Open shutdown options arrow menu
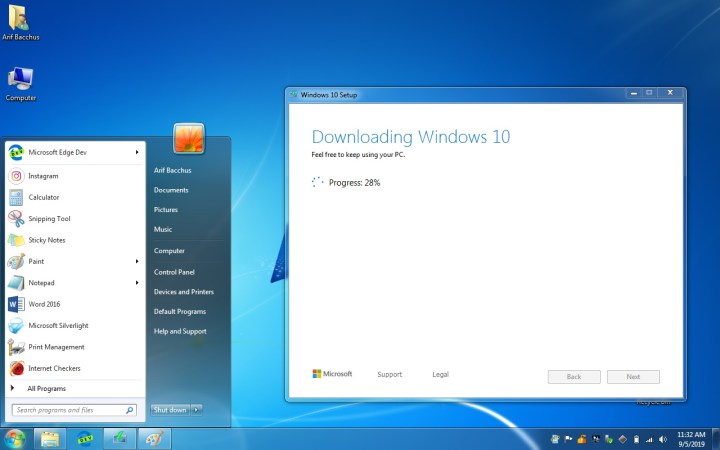The image size is (720, 450). pyautogui.click(x=197, y=410)
